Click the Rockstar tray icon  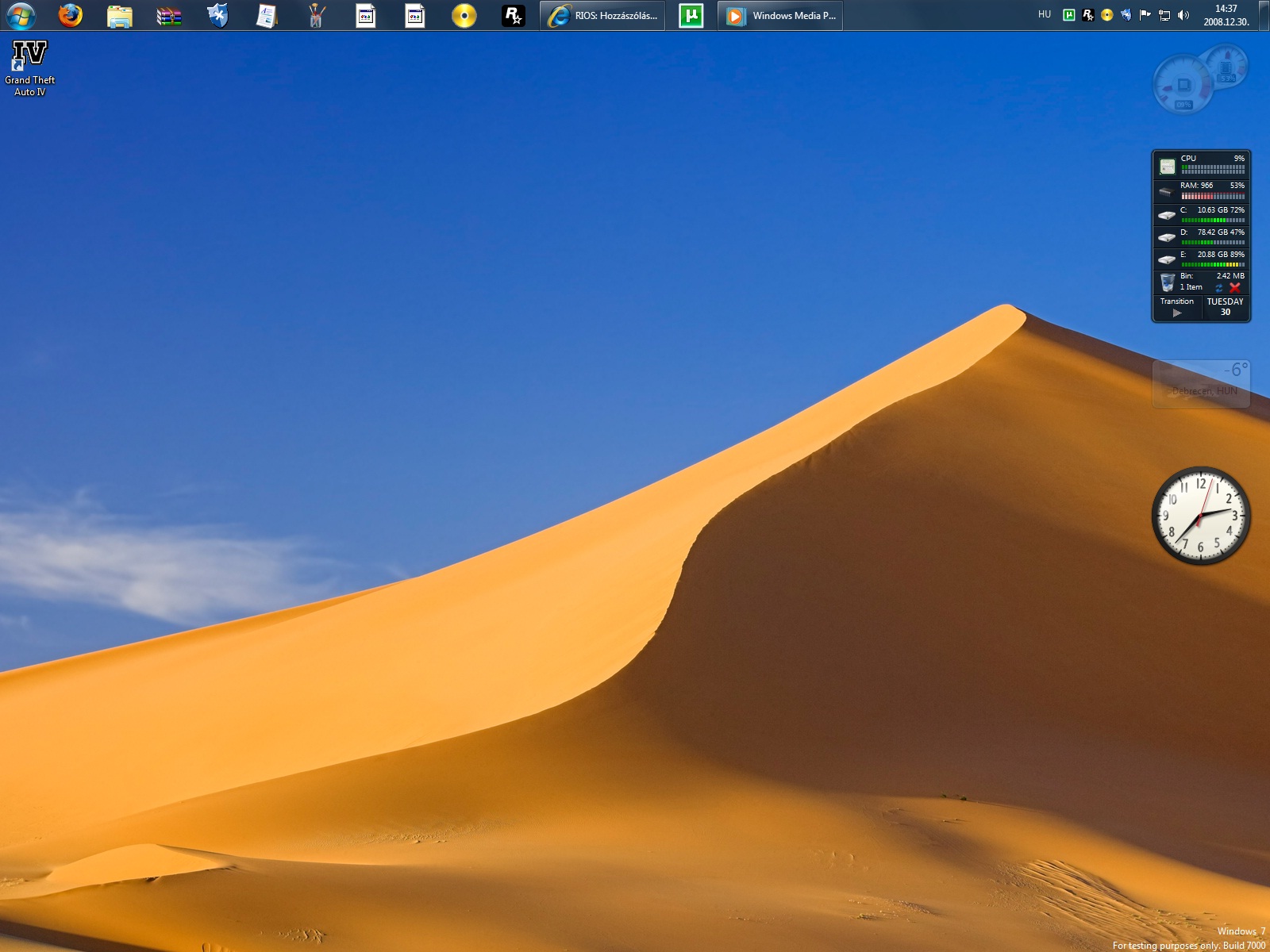1087,15
